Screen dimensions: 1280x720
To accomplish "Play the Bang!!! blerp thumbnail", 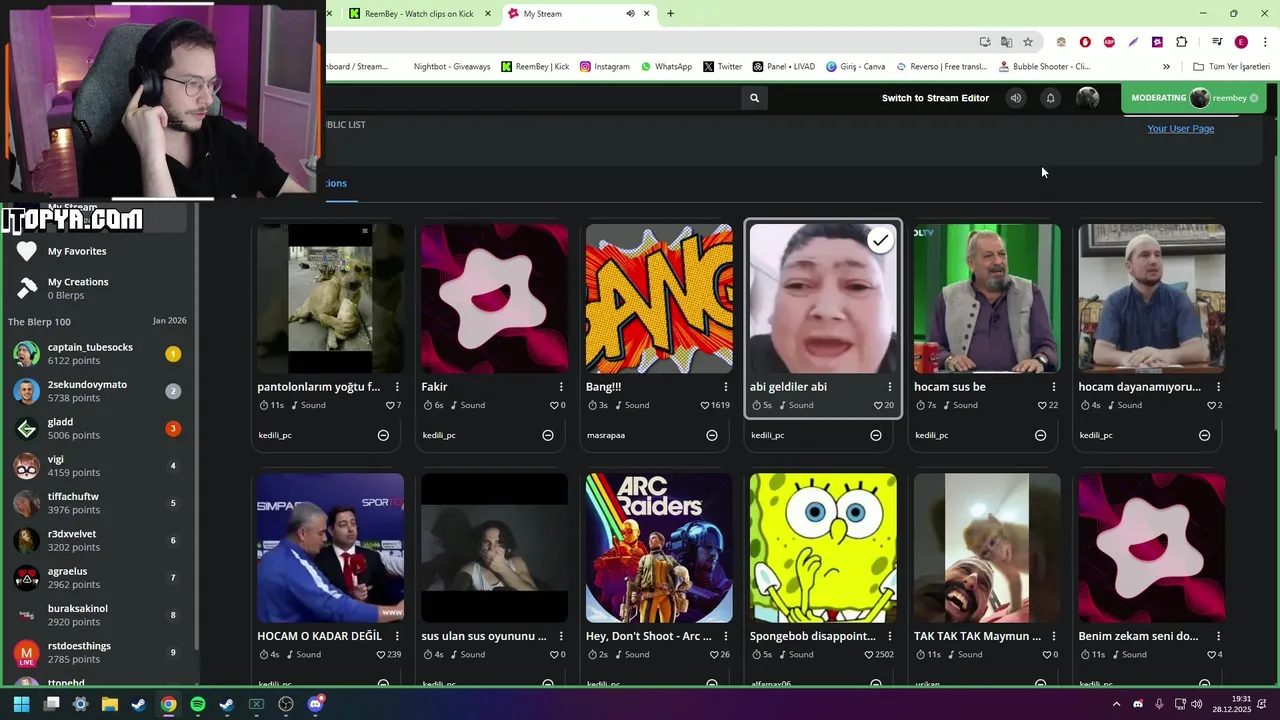I will point(659,298).
